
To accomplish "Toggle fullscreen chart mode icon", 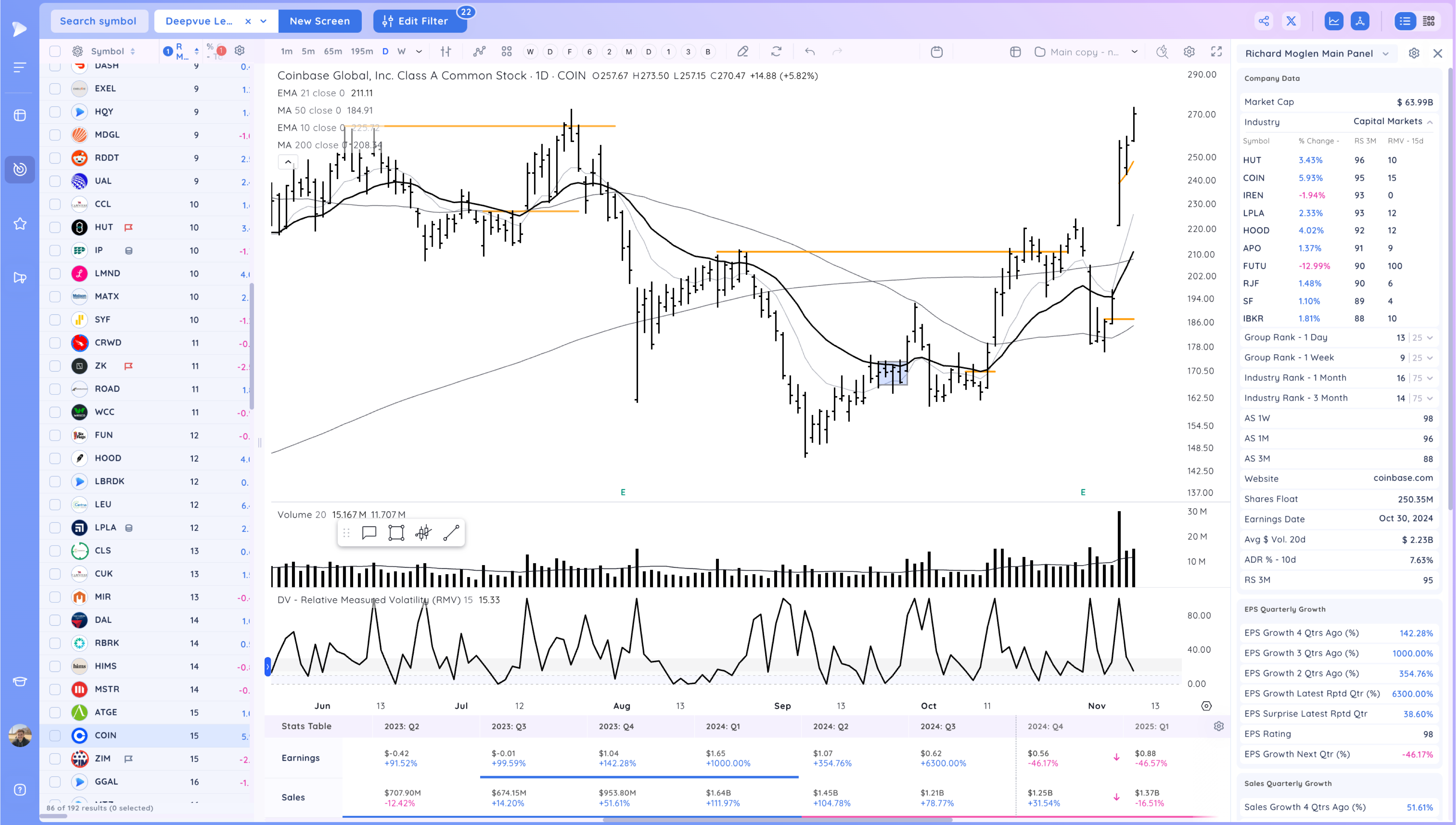I will 1216,52.
